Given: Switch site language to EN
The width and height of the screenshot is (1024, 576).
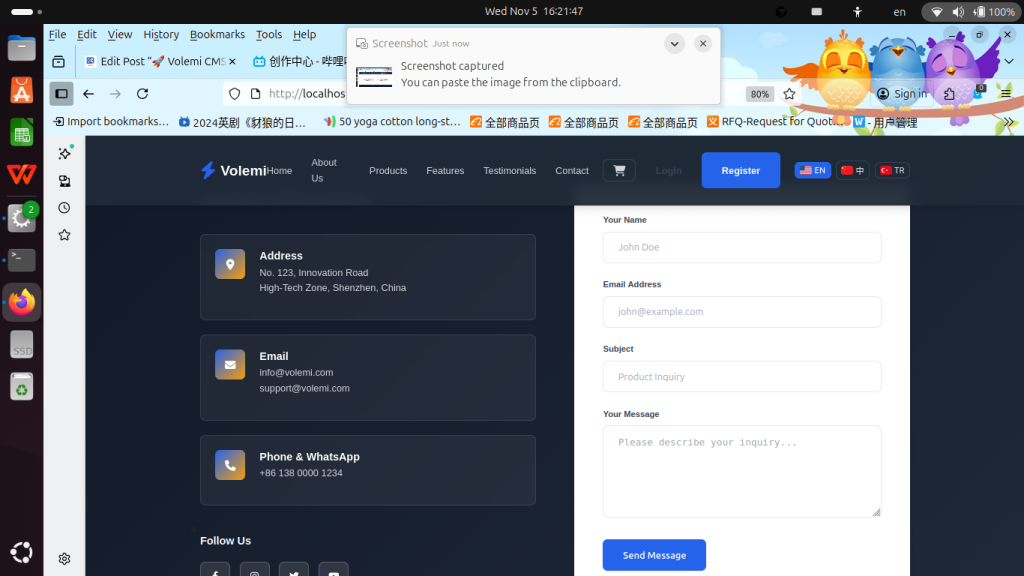Looking at the screenshot, I should [x=812, y=170].
